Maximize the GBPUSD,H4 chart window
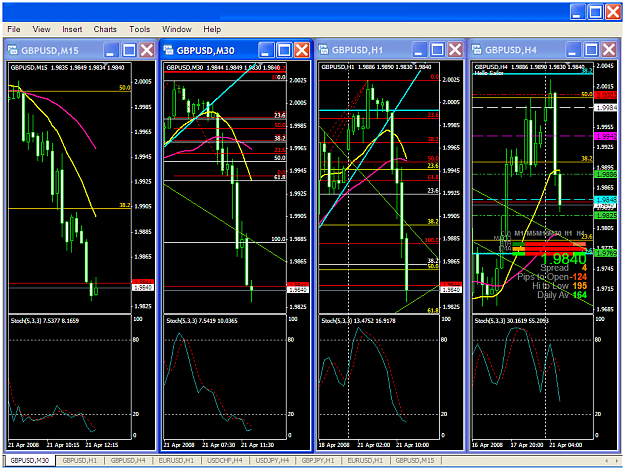This screenshot has width=625, height=470. coord(591,50)
